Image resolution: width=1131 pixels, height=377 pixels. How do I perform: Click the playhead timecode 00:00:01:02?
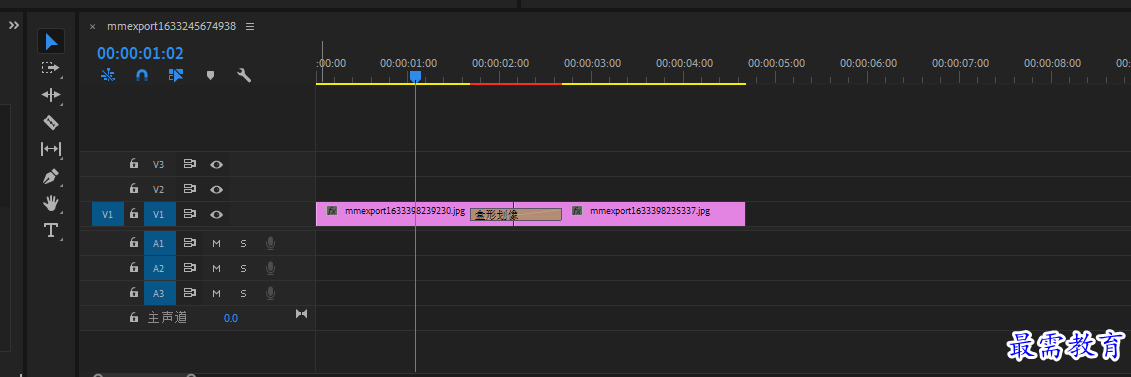click(x=141, y=53)
